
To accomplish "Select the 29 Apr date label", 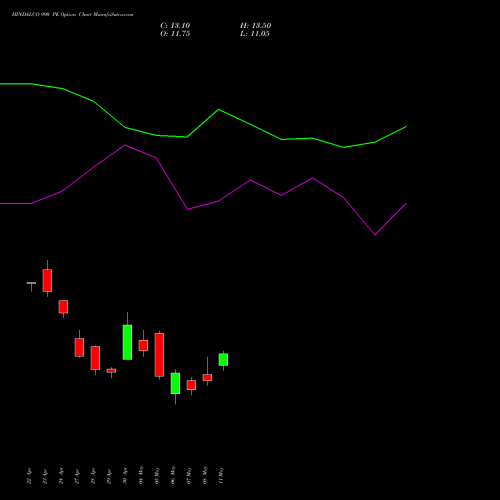I will tap(109, 476).
